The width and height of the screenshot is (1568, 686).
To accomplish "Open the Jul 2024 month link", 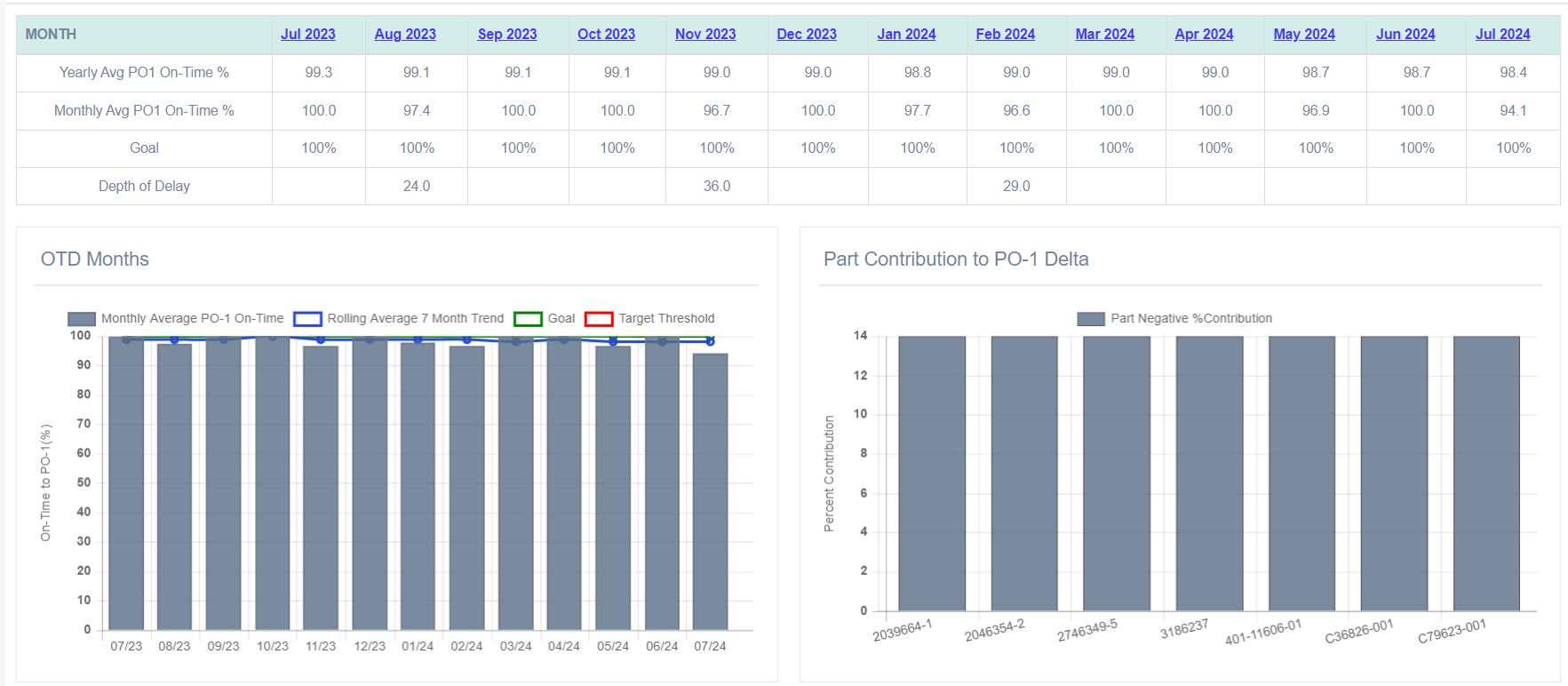I will click(1503, 34).
